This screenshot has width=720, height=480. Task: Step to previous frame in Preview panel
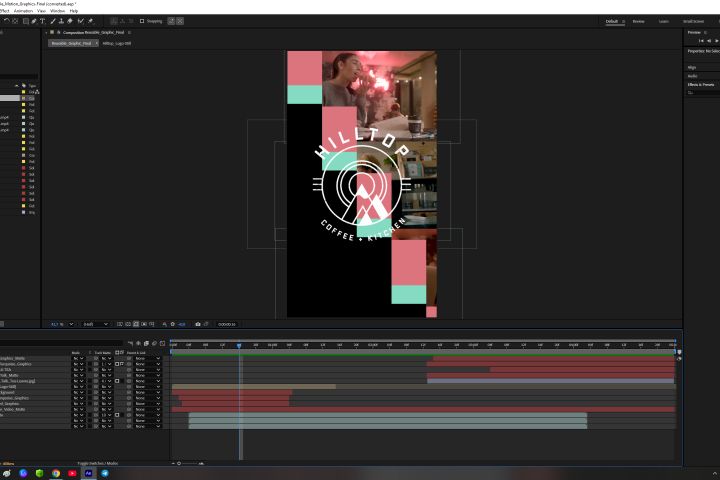pyautogui.click(x=709, y=41)
